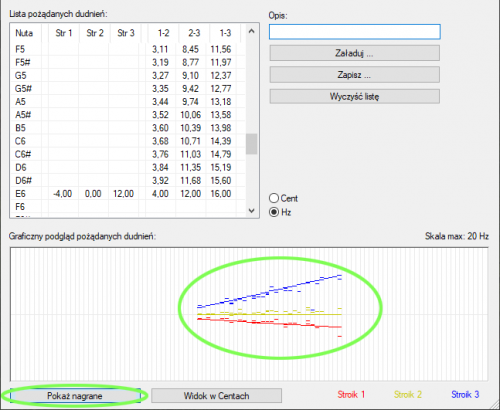Click the -4,00 cell in E6 row

click(x=63, y=194)
